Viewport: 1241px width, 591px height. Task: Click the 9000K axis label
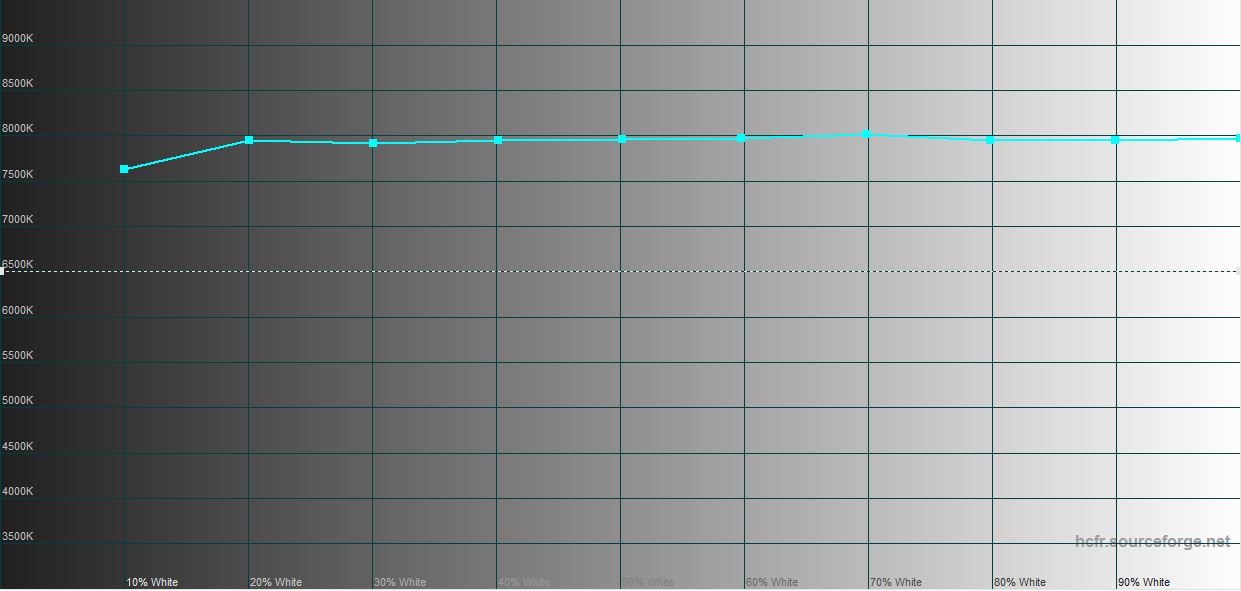pyautogui.click(x=18, y=38)
